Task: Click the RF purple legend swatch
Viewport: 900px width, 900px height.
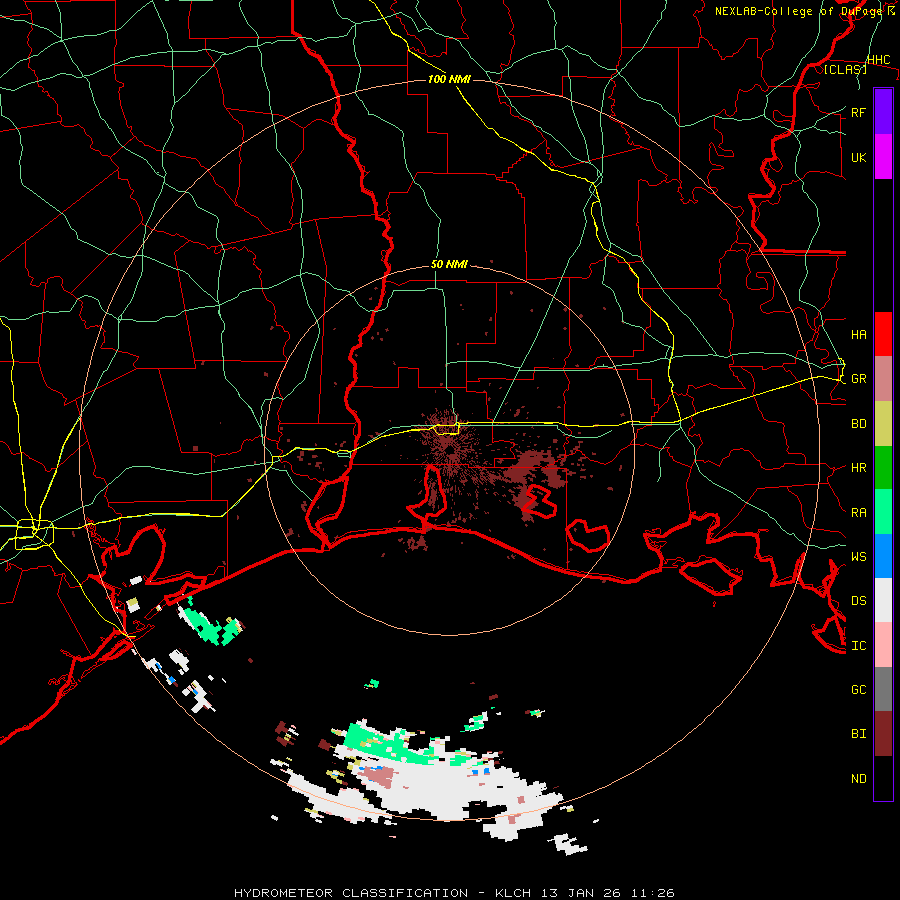Action: coord(883,112)
